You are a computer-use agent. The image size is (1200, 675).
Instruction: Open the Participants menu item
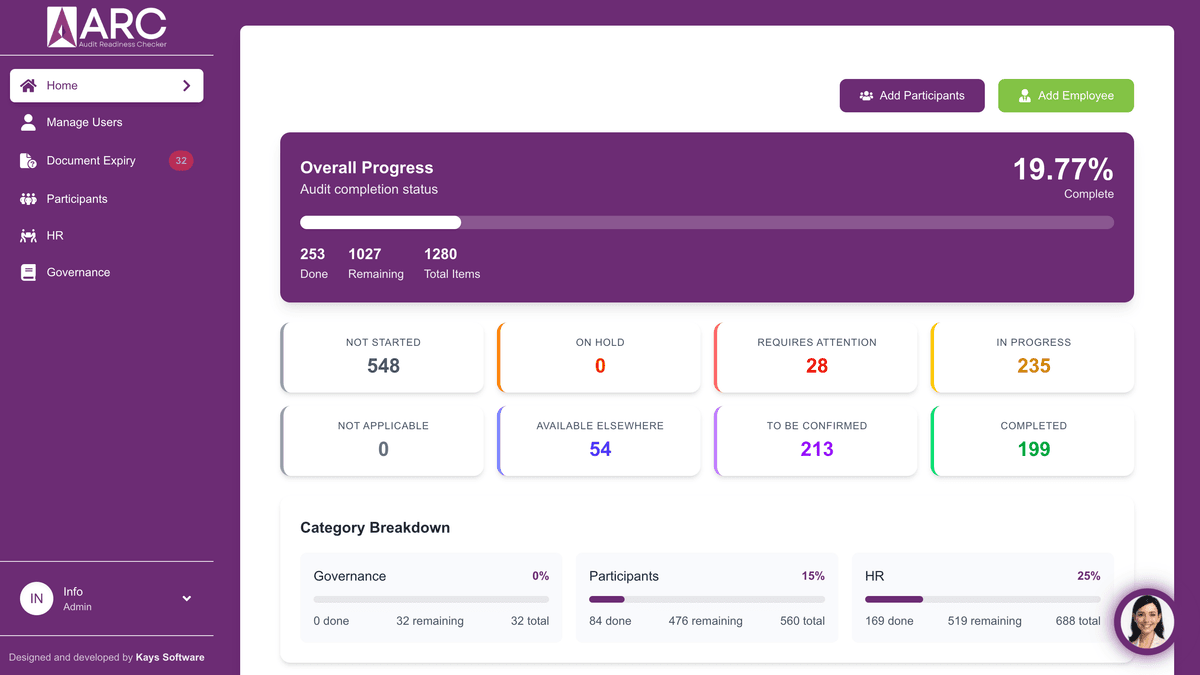pyautogui.click(x=77, y=199)
